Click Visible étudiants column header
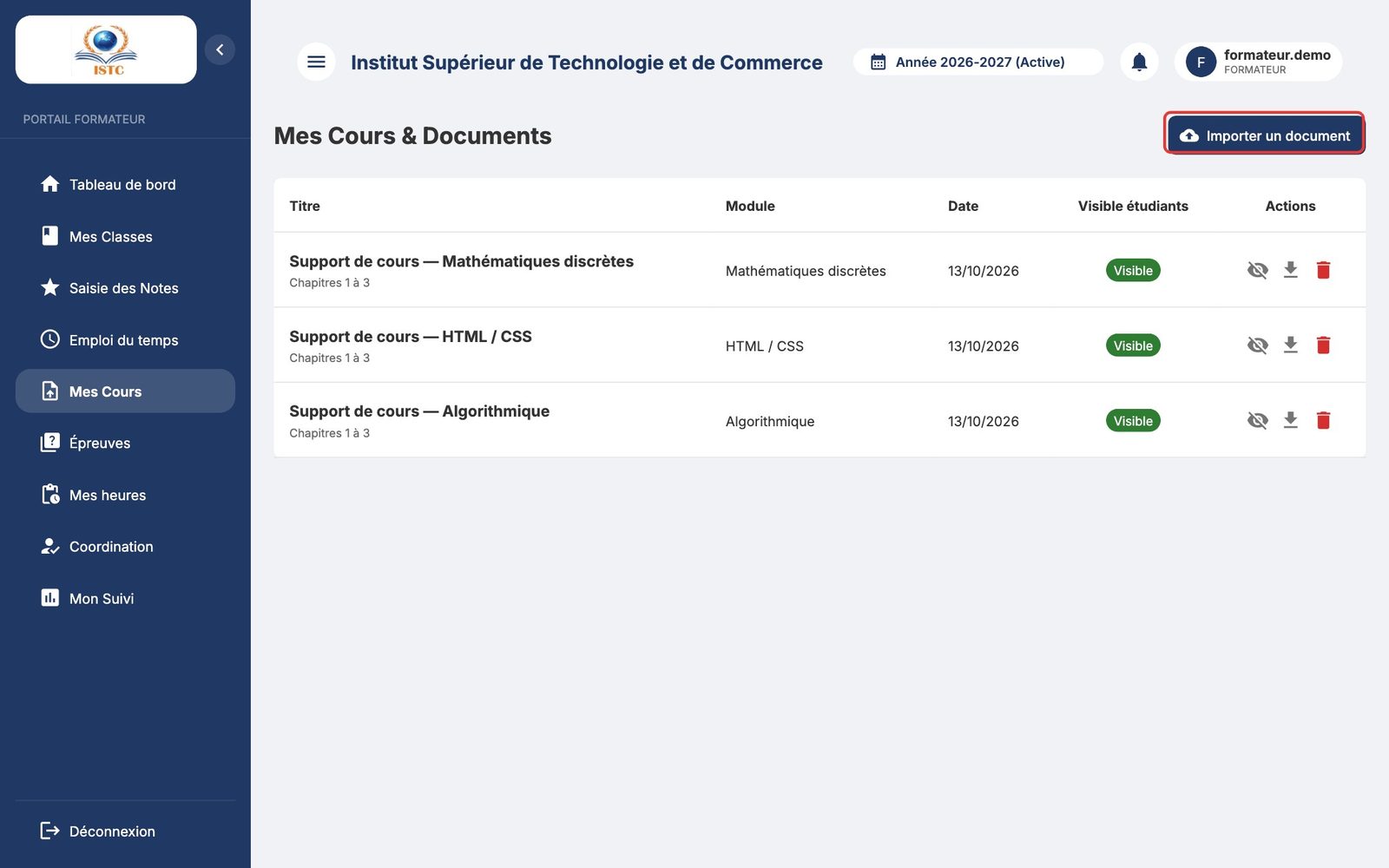The height and width of the screenshot is (868, 1389). pos(1133,206)
